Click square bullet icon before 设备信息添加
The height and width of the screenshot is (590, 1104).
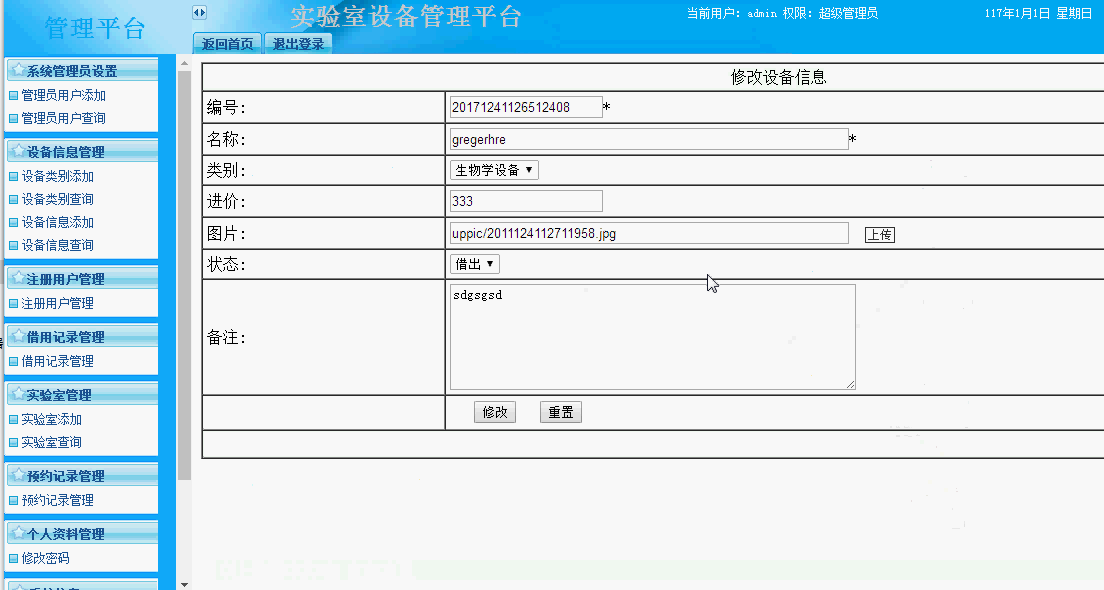tap(13, 222)
